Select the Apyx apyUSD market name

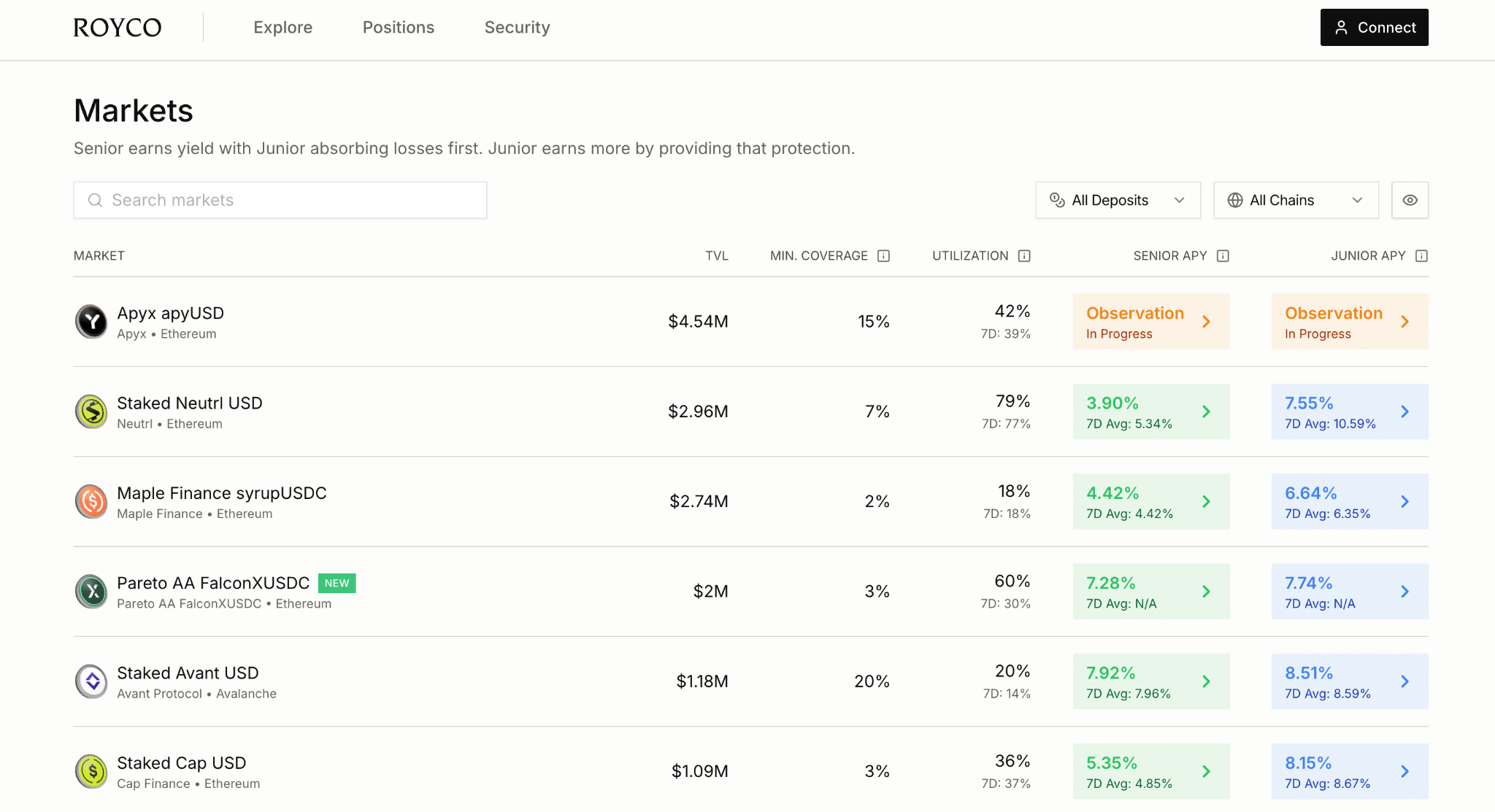click(x=171, y=313)
